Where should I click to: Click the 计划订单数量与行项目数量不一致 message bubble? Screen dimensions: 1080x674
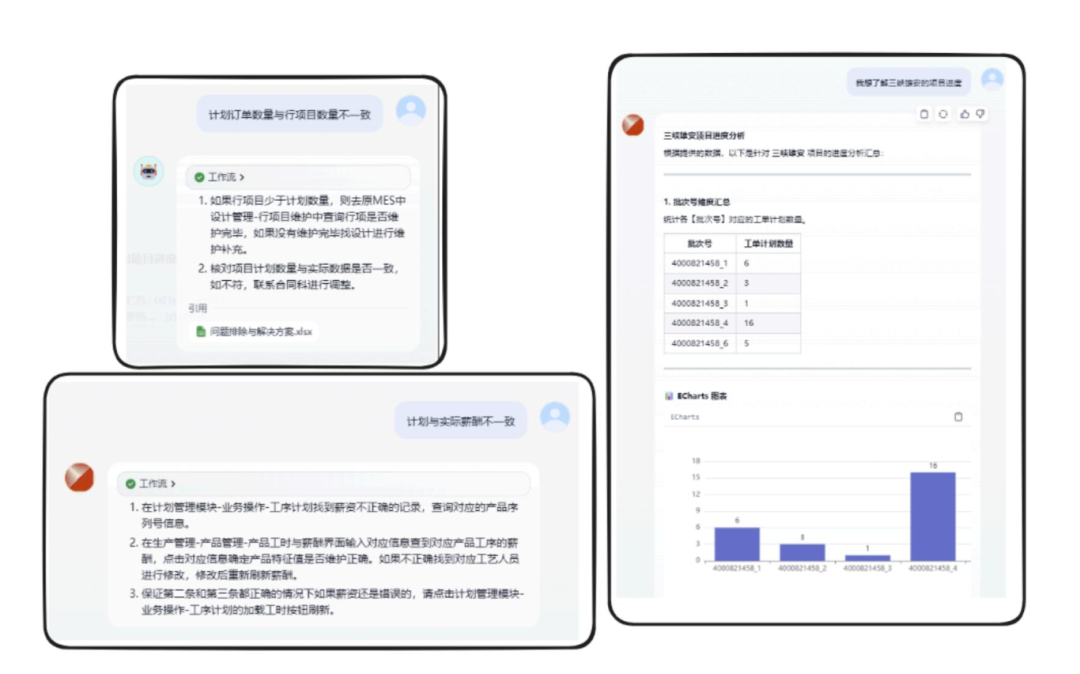(289, 115)
